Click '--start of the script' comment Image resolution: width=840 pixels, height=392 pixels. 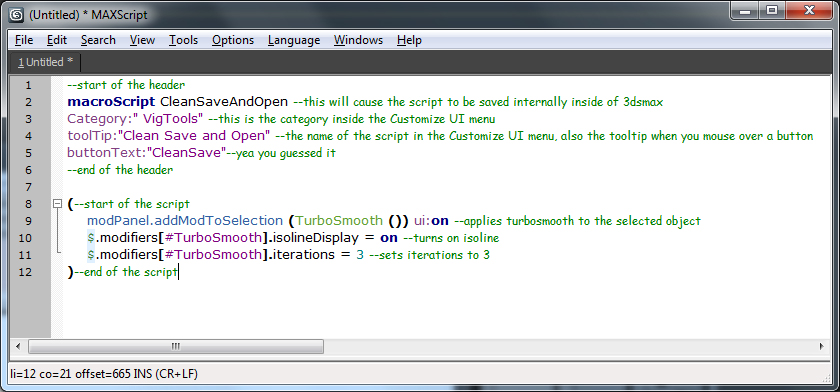[131, 203]
